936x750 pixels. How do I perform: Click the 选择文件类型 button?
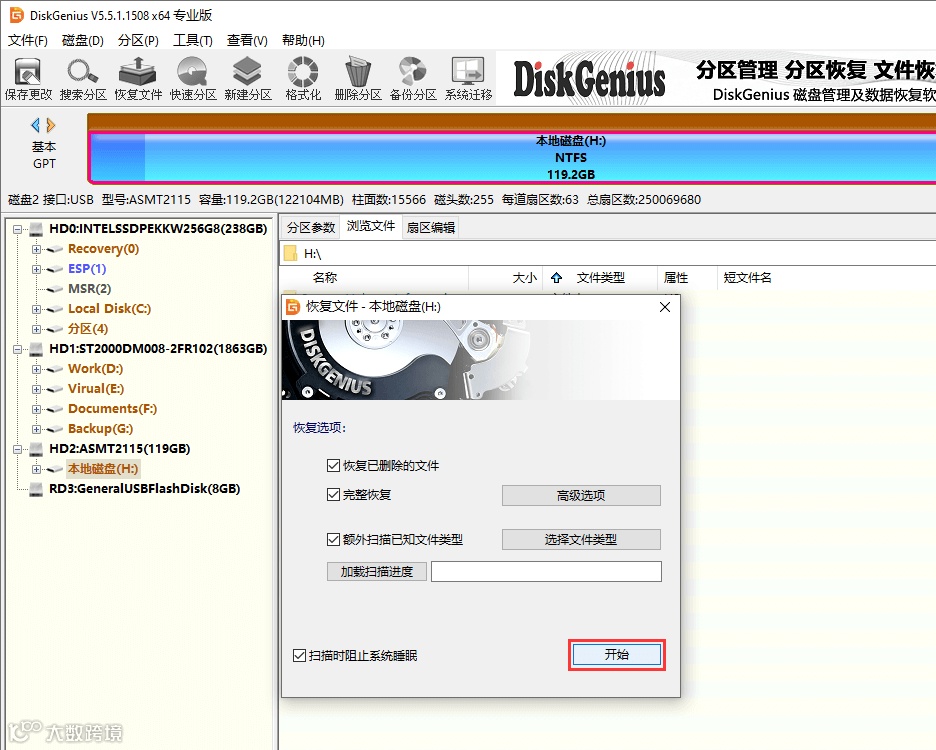coord(581,540)
